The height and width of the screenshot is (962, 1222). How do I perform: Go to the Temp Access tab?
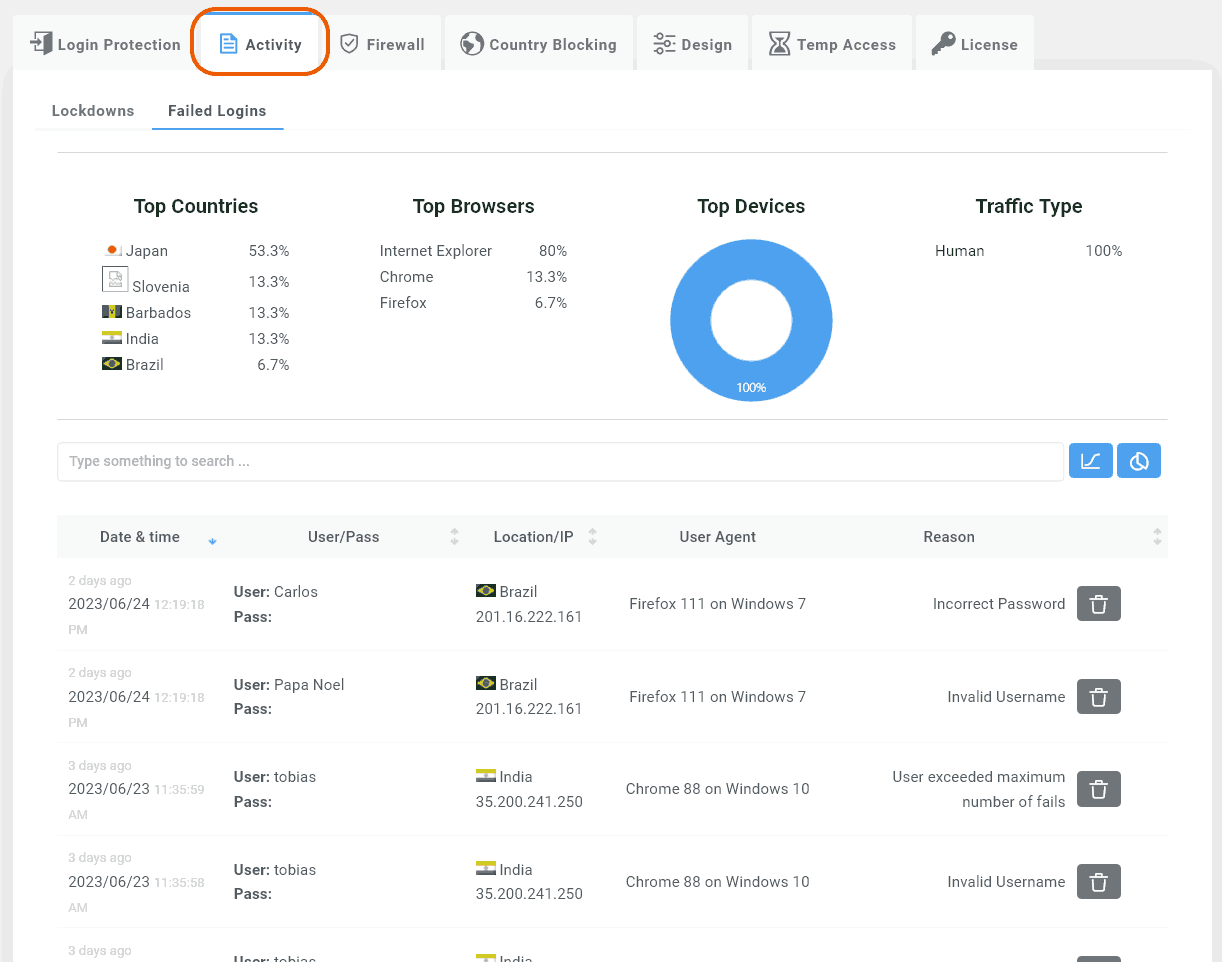click(830, 45)
